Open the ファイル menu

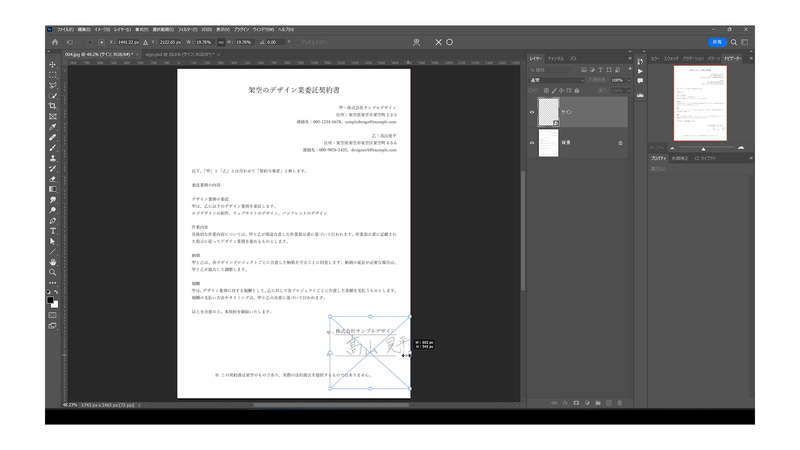point(65,30)
